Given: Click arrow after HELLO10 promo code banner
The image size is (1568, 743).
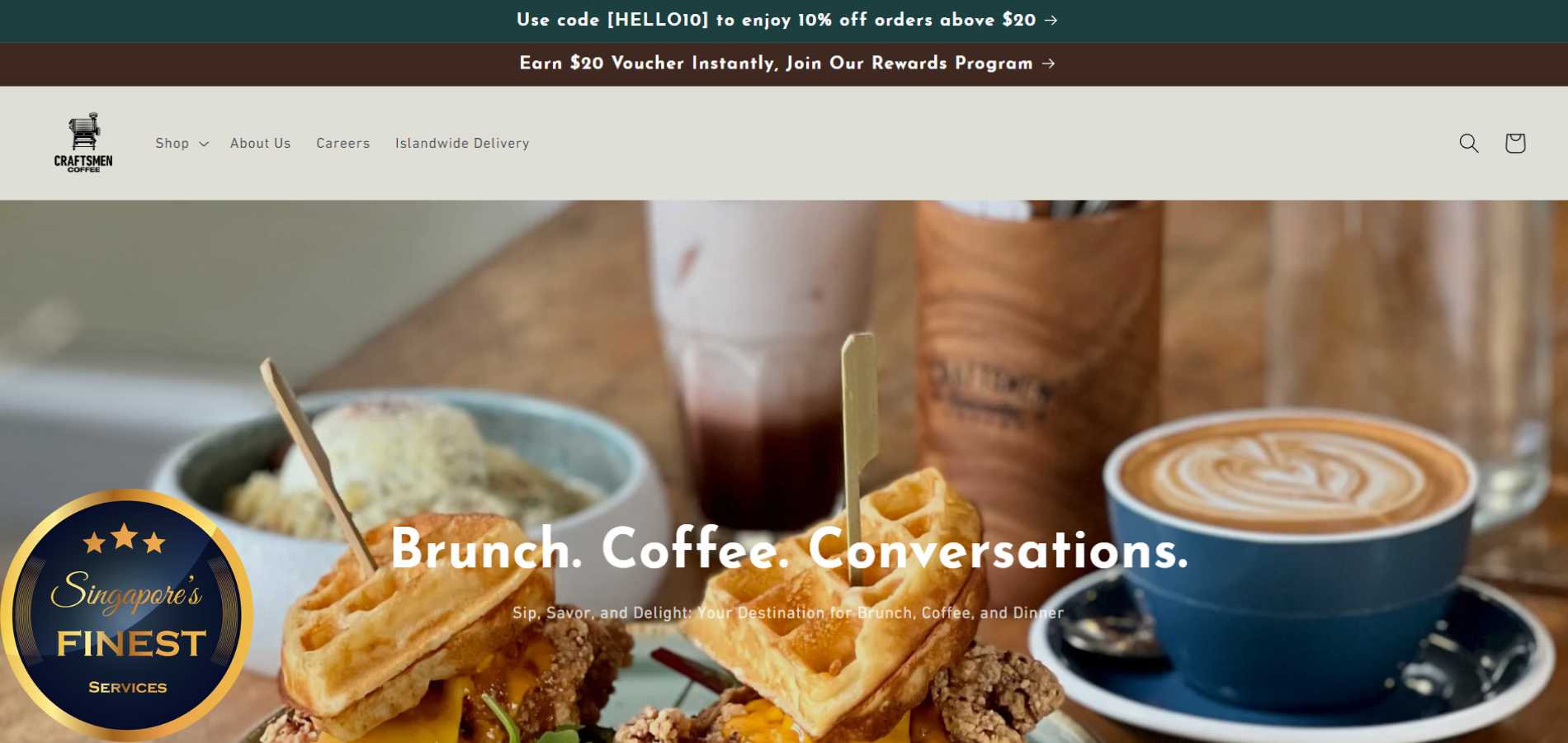Looking at the screenshot, I should 1051,21.
